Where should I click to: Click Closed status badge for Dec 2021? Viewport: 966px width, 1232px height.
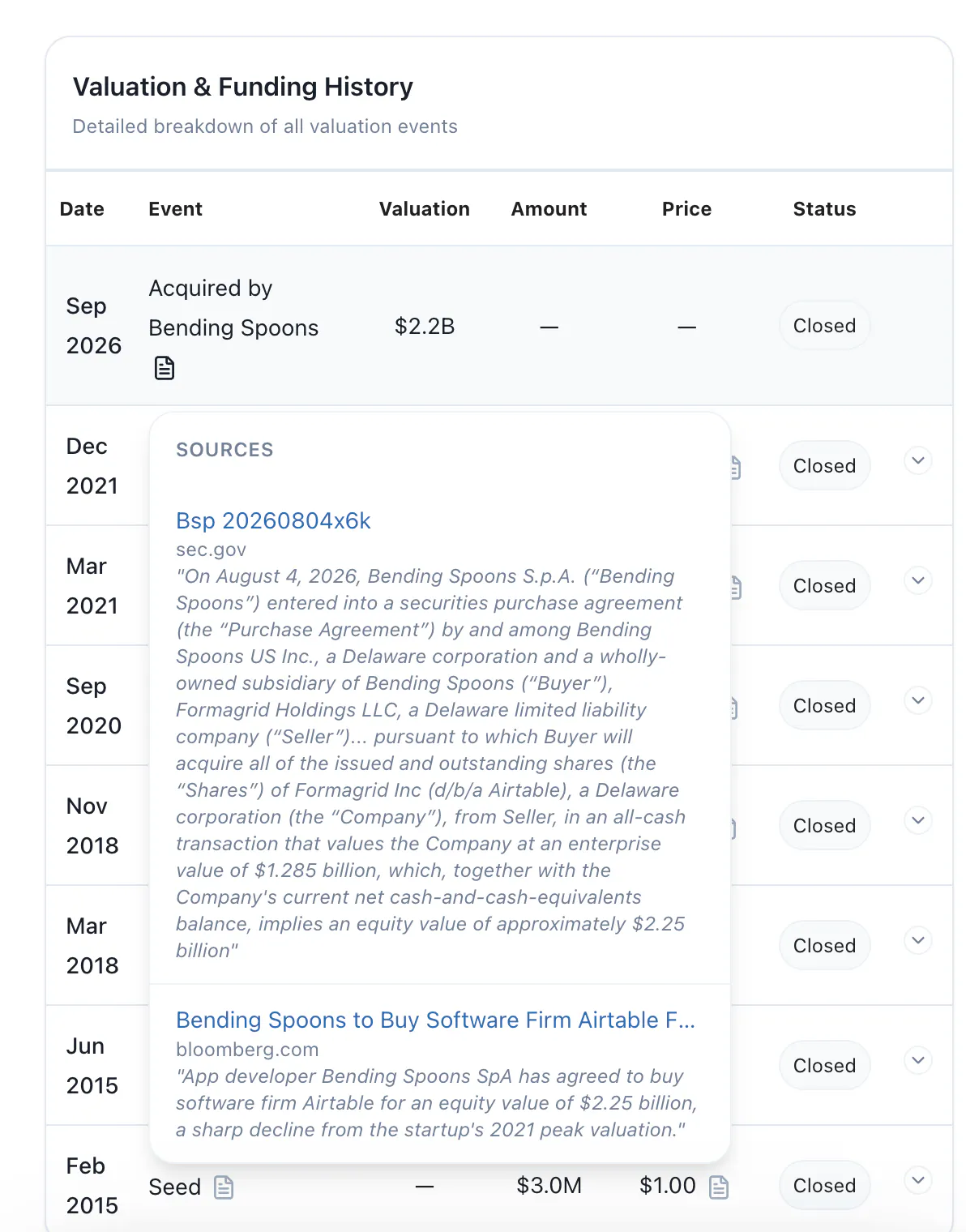click(824, 466)
